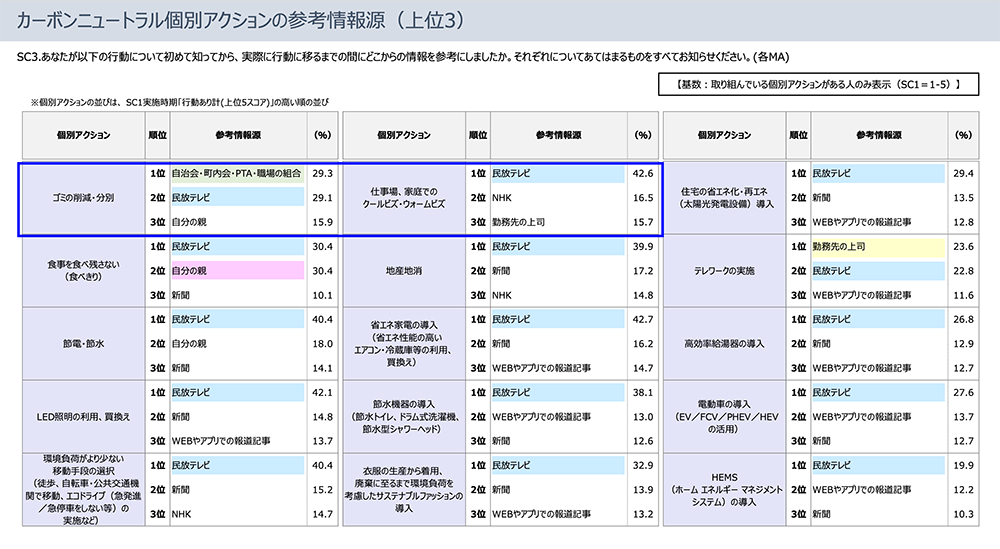The height and width of the screenshot is (549, 1000).
Task: Click 民放テレビ in the ゴミの削減・分別 row
Action: click(x=237, y=198)
